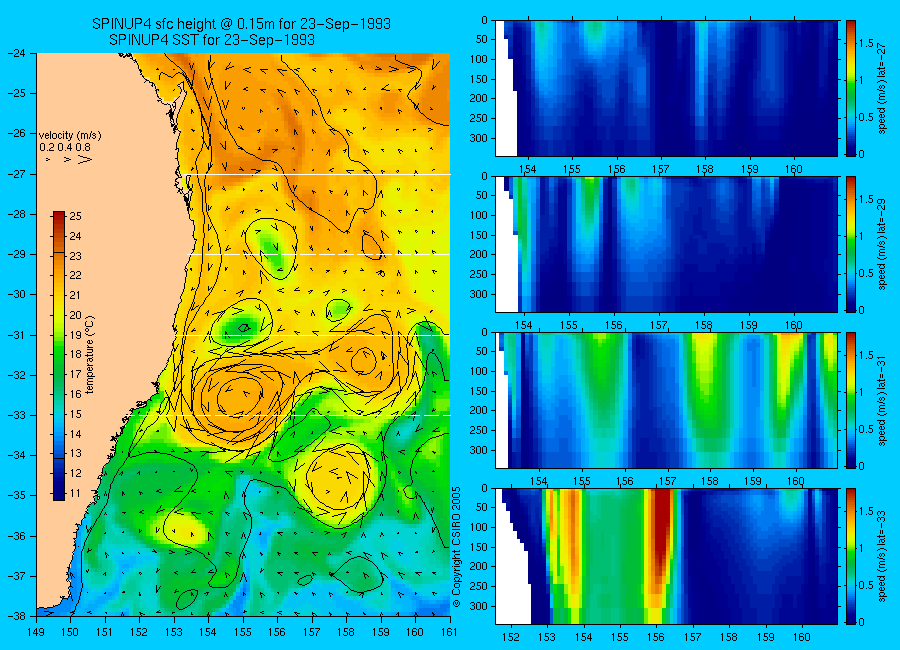This screenshot has height=650, width=900.
Task: Click the 152 longitude tick under the lat=-33 section
Action: tap(510, 637)
